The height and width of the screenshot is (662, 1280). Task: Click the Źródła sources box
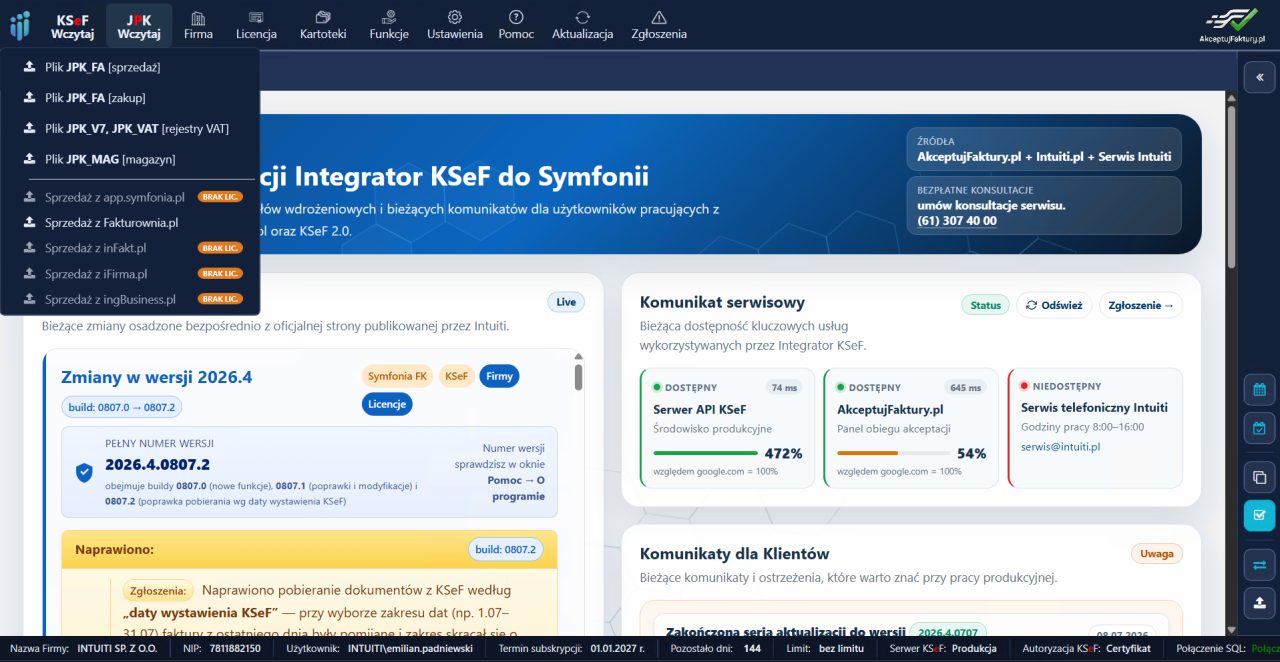pyautogui.click(x=1044, y=149)
